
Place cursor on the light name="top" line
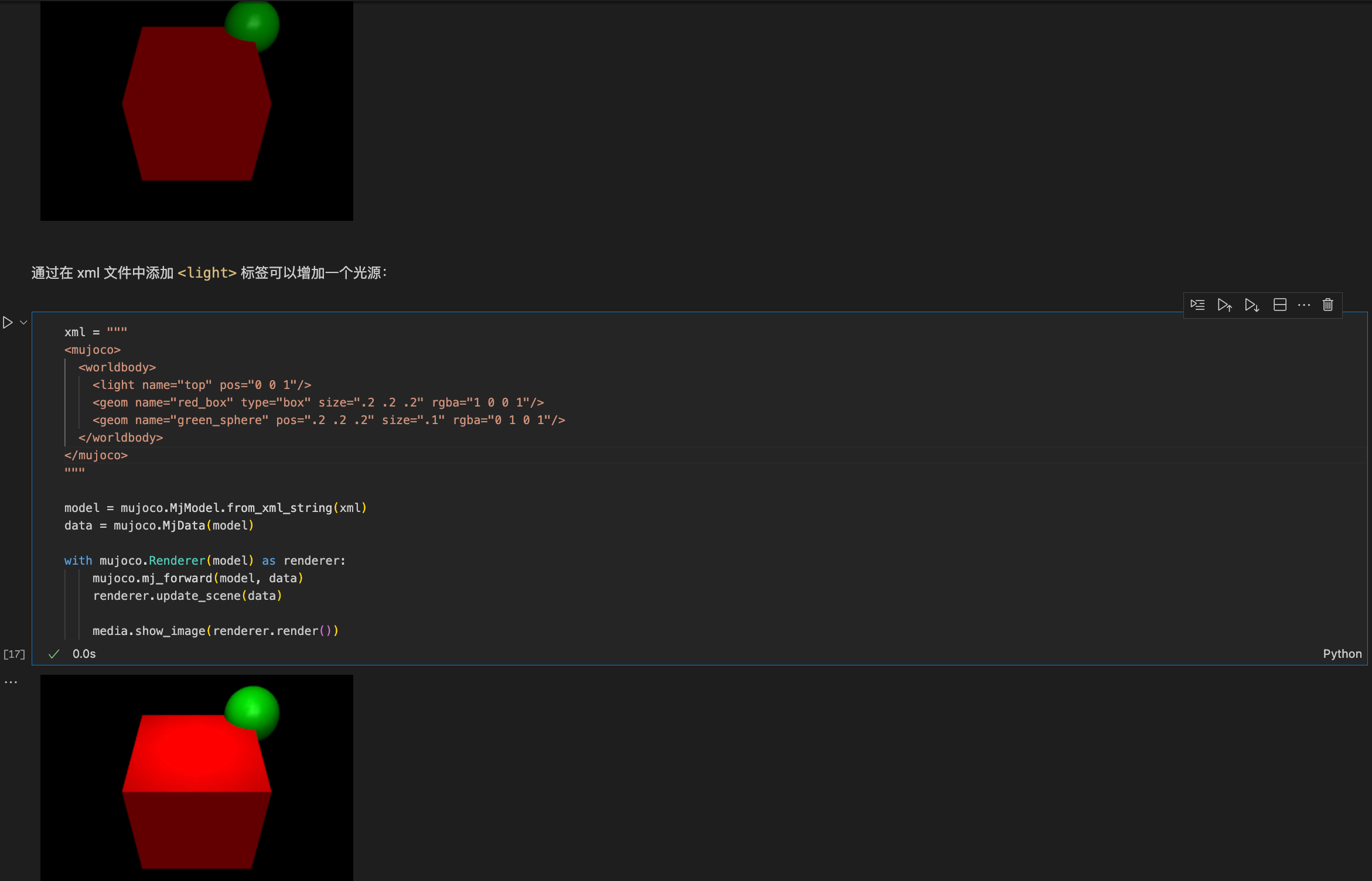click(x=202, y=385)
